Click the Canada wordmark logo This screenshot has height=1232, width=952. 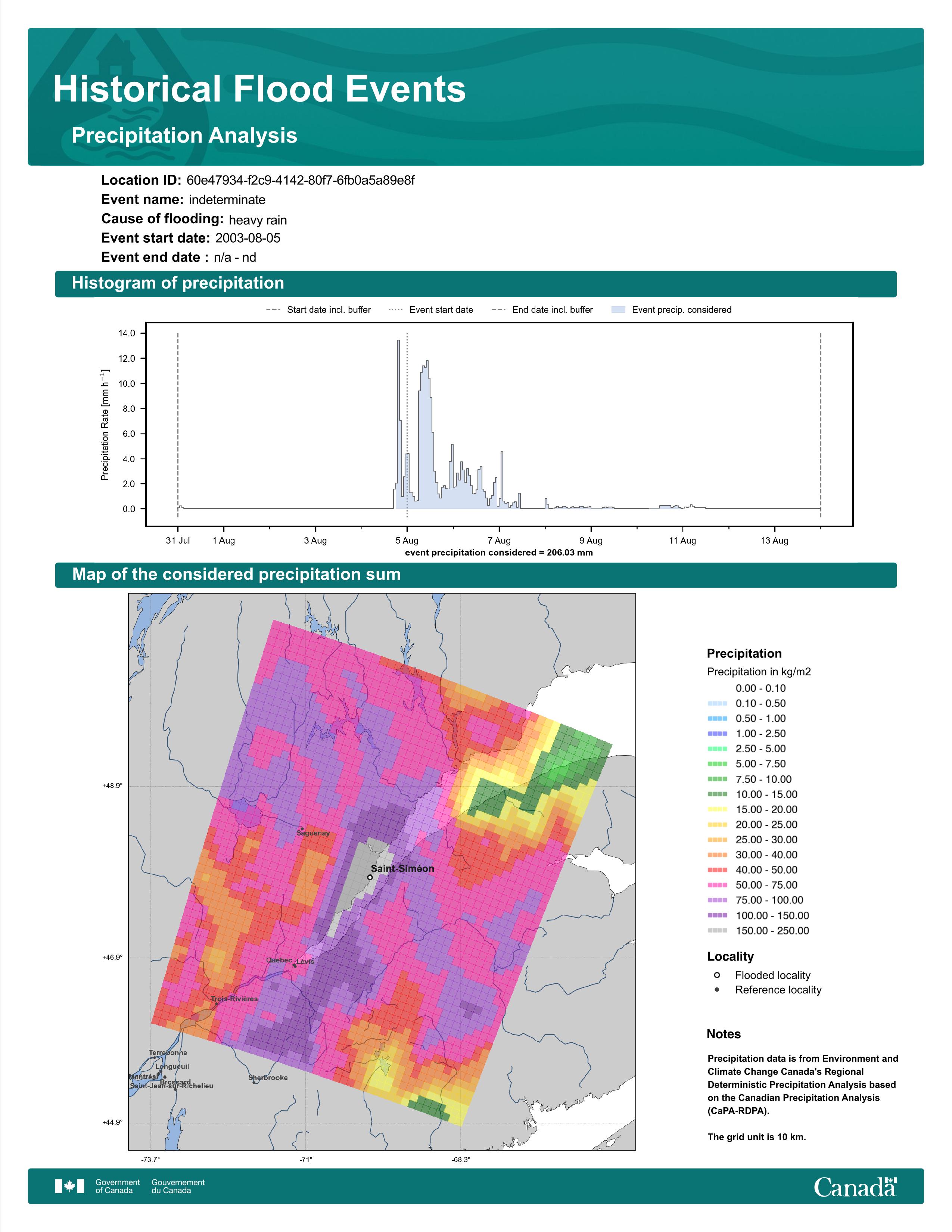(x=855, y=1187)
